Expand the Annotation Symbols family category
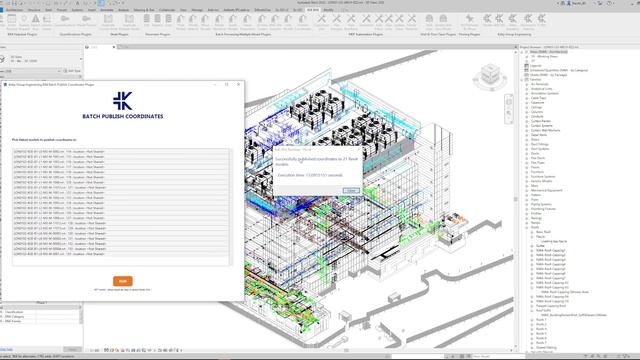Image resolution: width=640 pixels, height=360 pixels. pyautogui.click(x=527, y=93)
